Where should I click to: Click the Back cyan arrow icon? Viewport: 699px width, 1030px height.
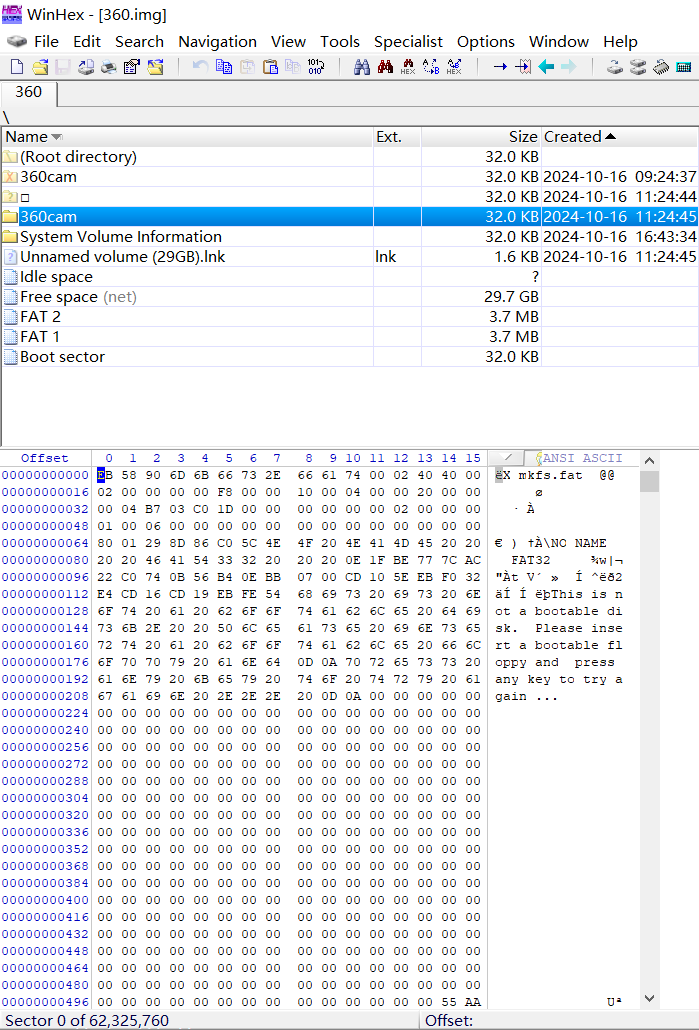546,67
